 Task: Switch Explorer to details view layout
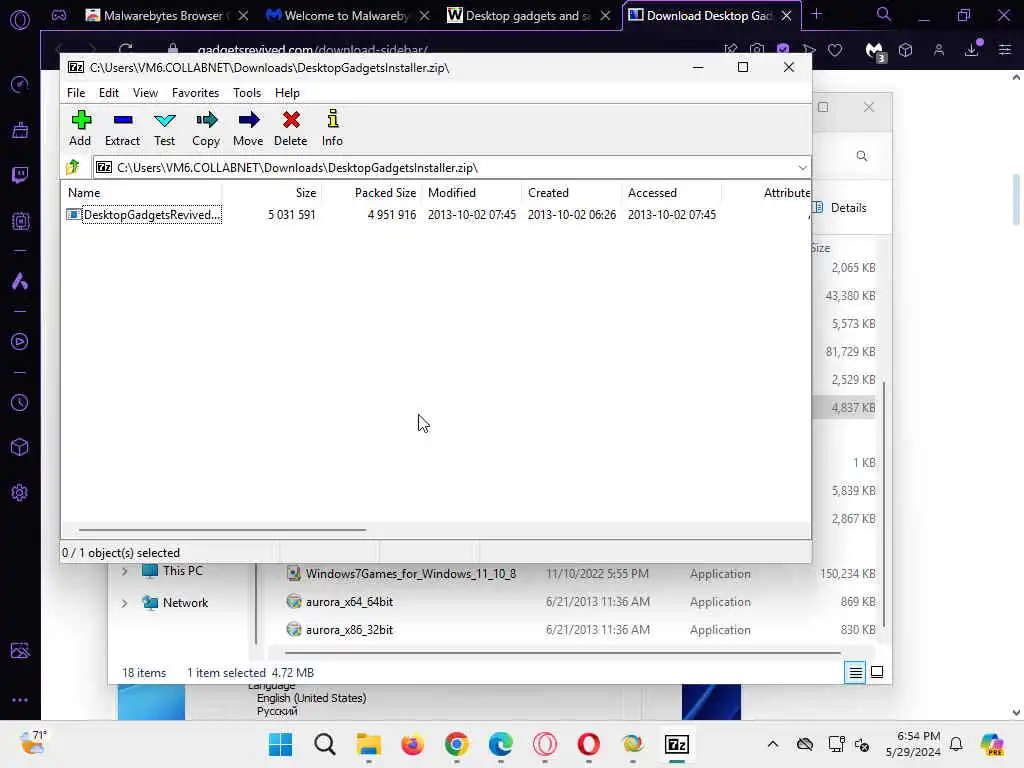pos(856,672)
